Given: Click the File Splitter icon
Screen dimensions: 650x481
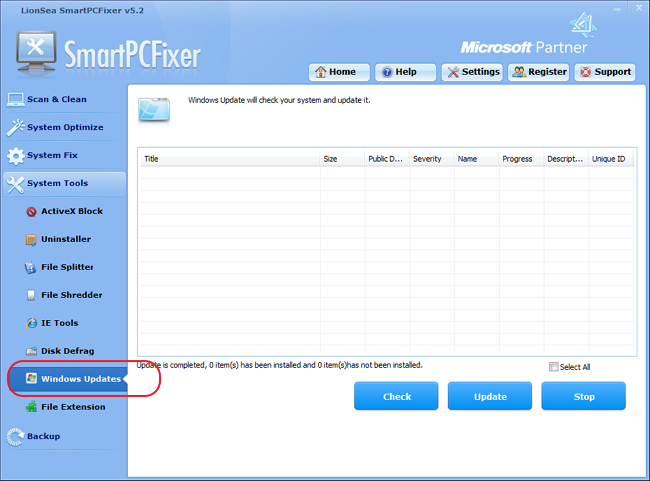Looking at the screenshot, I should point(30,268).
